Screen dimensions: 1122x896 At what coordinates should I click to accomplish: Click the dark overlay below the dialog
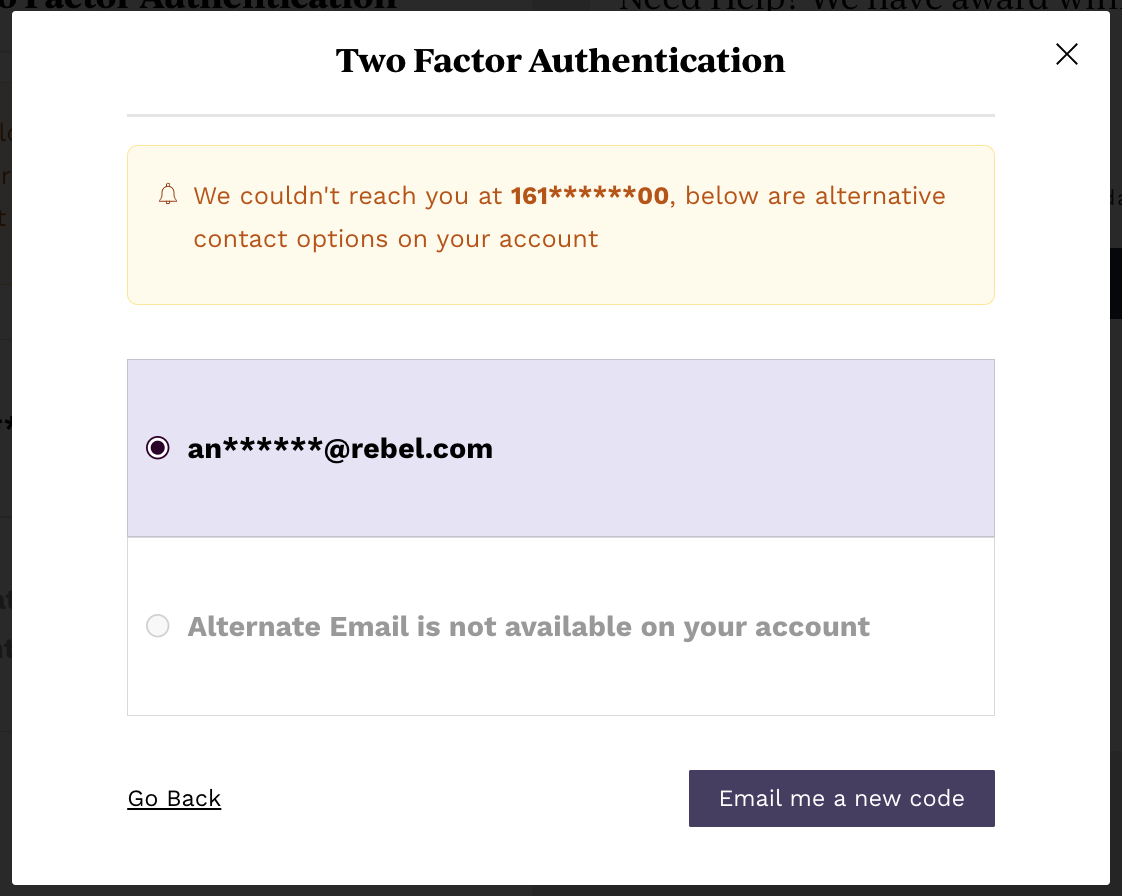pyautogui.click(x=561, y=891)
